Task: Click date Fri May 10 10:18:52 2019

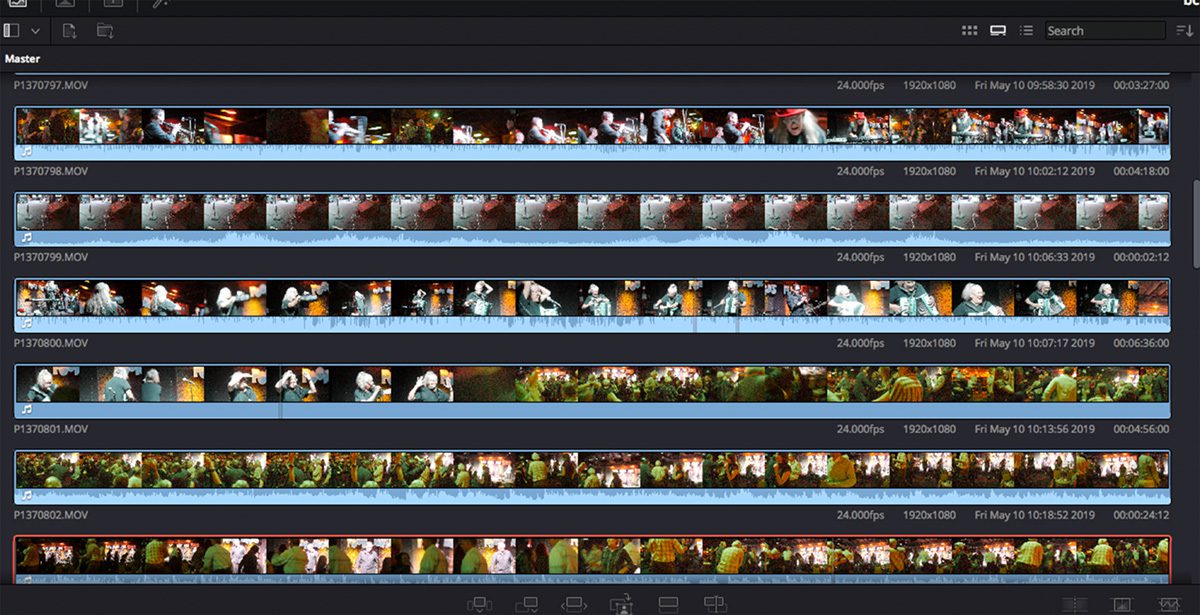Action: click(x=1035, y=516)
